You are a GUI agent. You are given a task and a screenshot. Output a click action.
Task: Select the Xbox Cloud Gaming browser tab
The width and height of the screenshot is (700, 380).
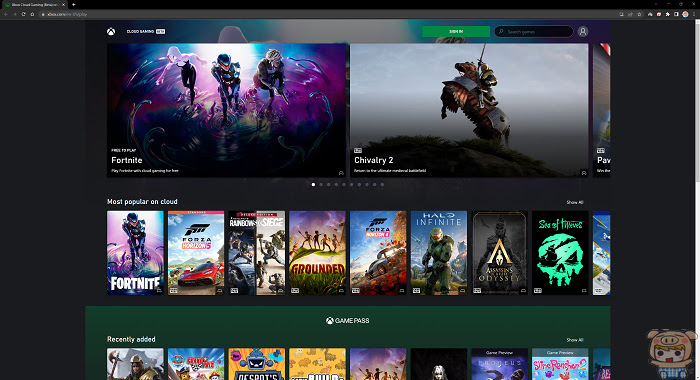(34, 4)
